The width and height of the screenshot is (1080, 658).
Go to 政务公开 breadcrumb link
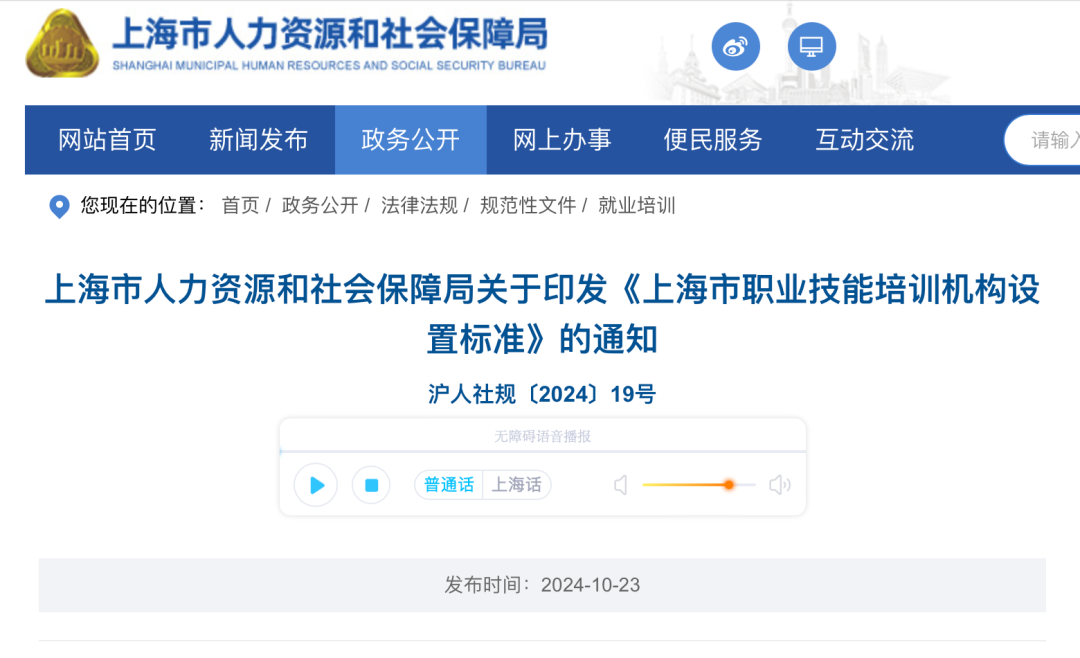320,205
